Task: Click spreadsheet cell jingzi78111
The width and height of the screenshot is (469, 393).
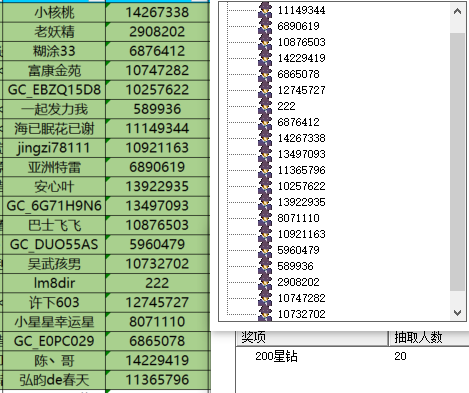Action: [54, 148]
